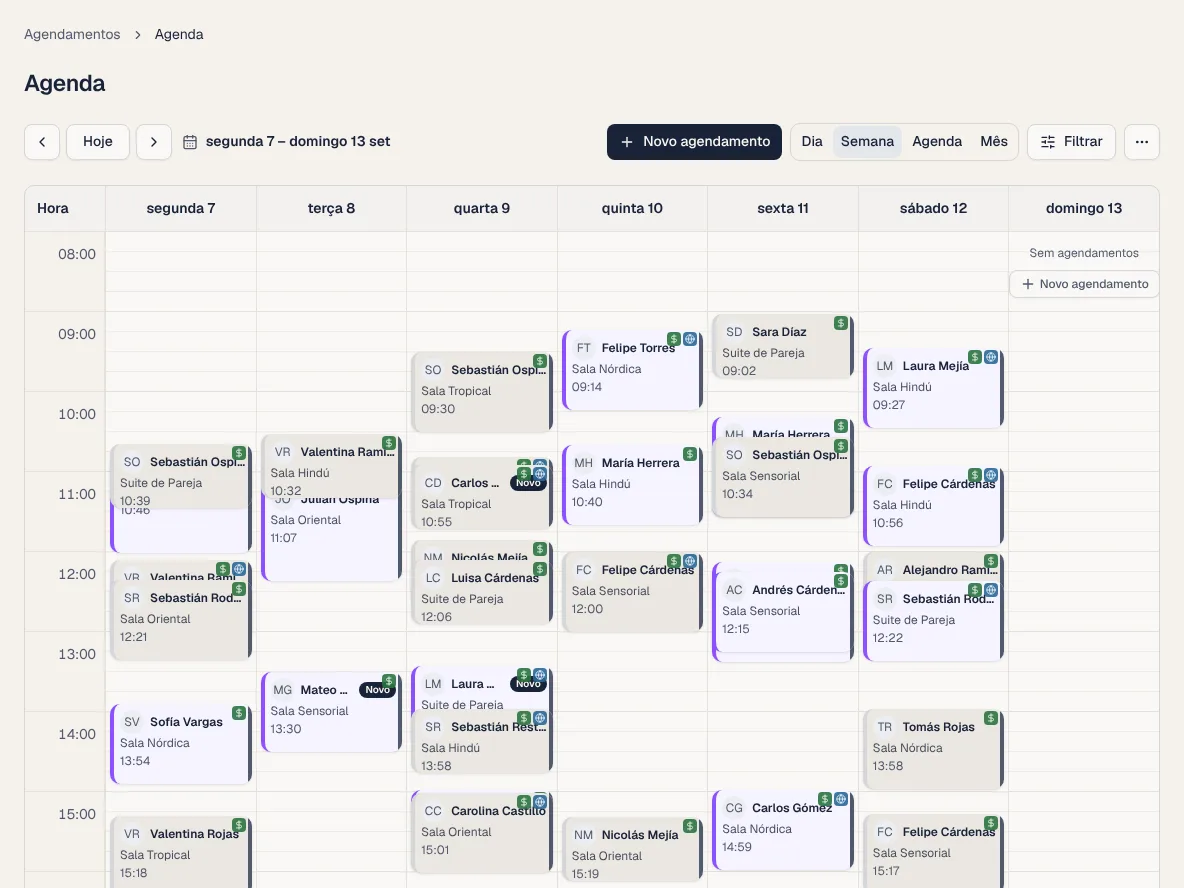
Task: Select the quinta 10 column header
Action: click(x=632, y=208)
